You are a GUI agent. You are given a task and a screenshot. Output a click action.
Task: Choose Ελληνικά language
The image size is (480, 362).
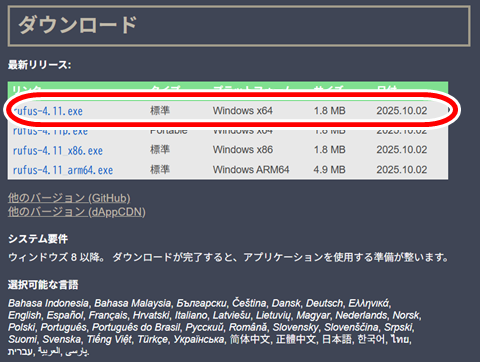click(368, 303)
